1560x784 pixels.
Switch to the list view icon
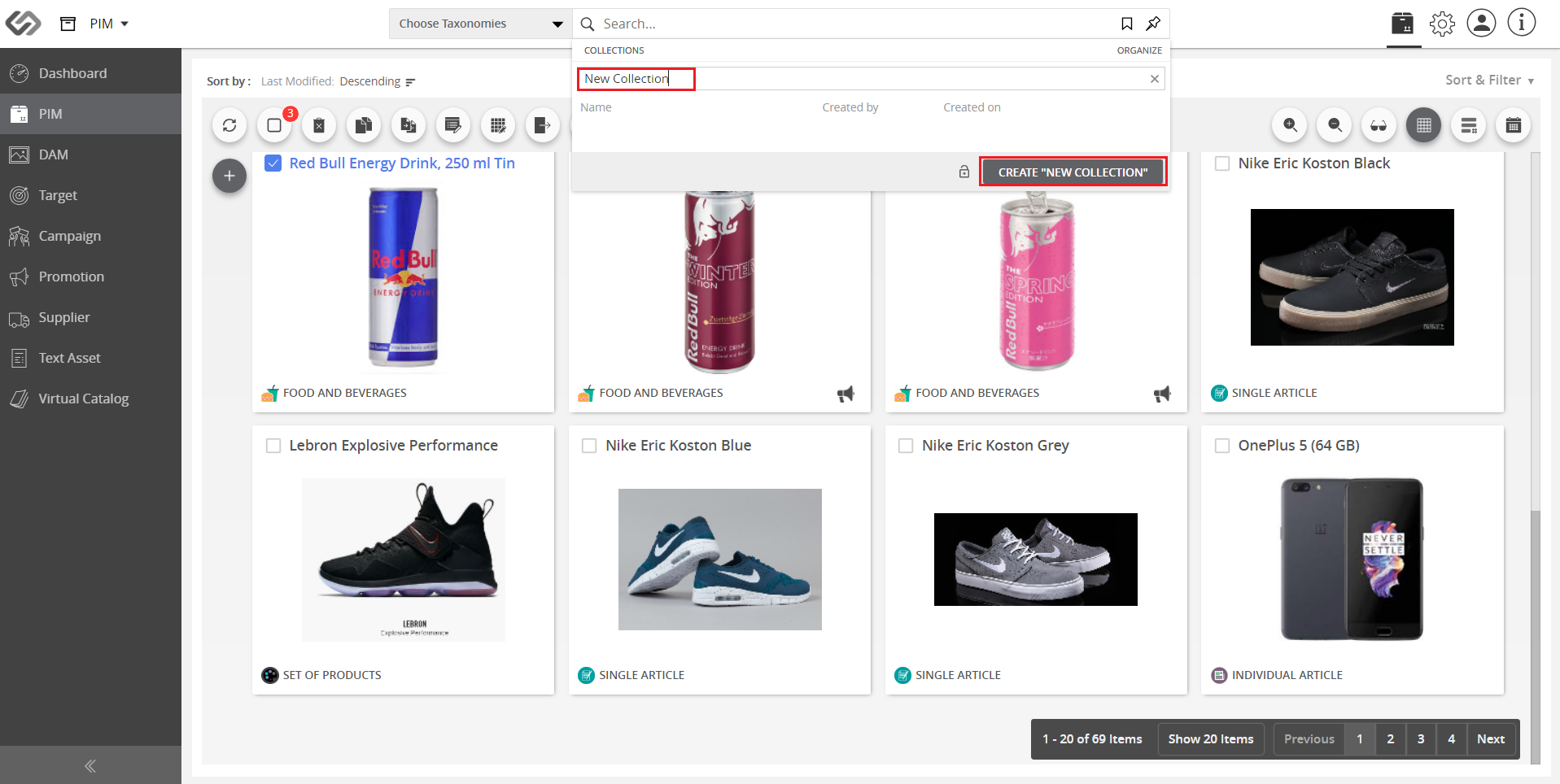click(1469, 125)
